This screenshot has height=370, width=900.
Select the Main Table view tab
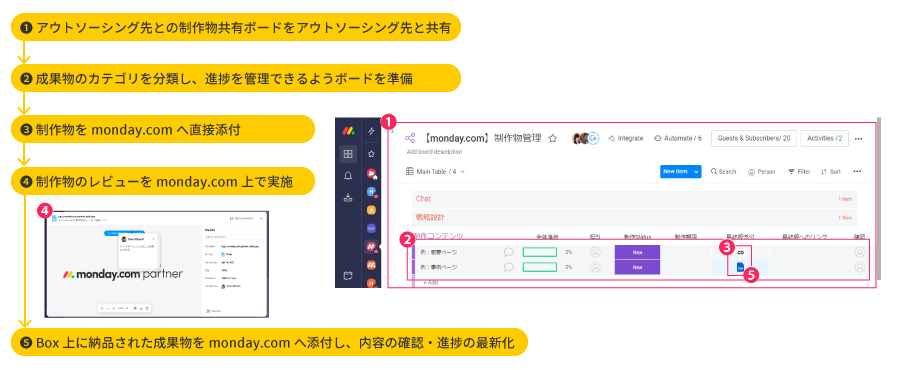coord(431,172)
